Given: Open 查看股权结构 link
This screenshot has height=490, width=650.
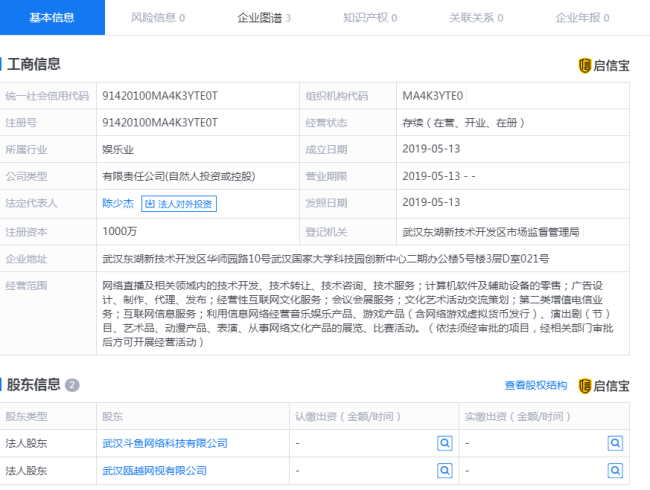Looking at the screenshot, I should 536,386.
